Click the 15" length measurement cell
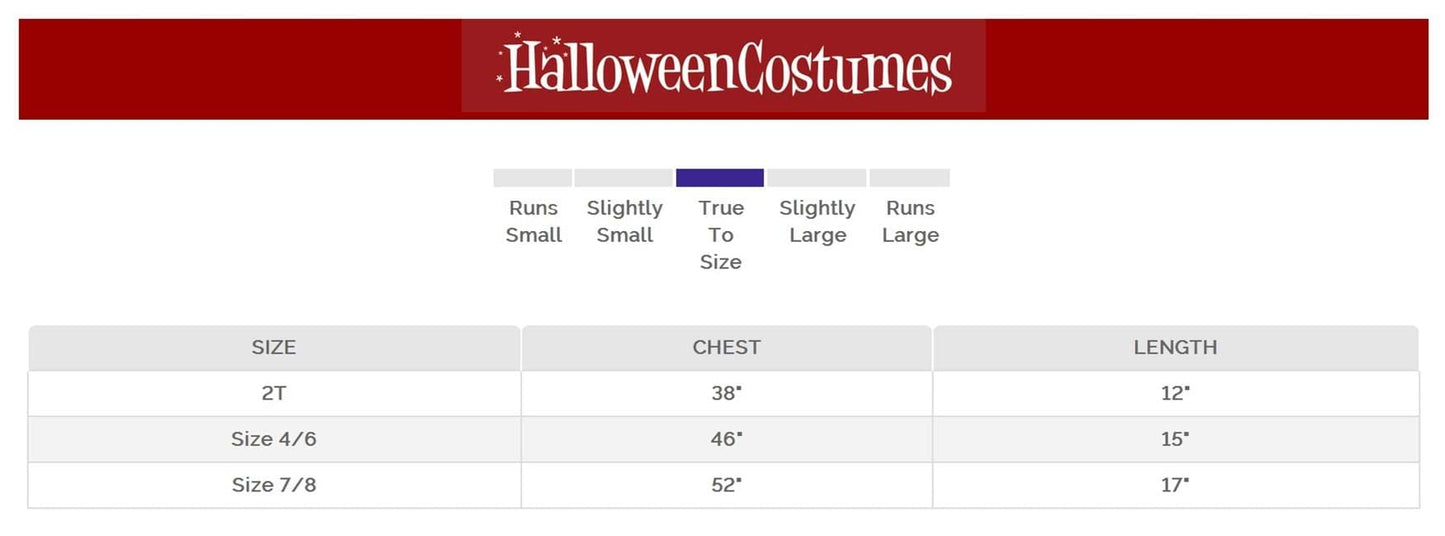 1175,439
